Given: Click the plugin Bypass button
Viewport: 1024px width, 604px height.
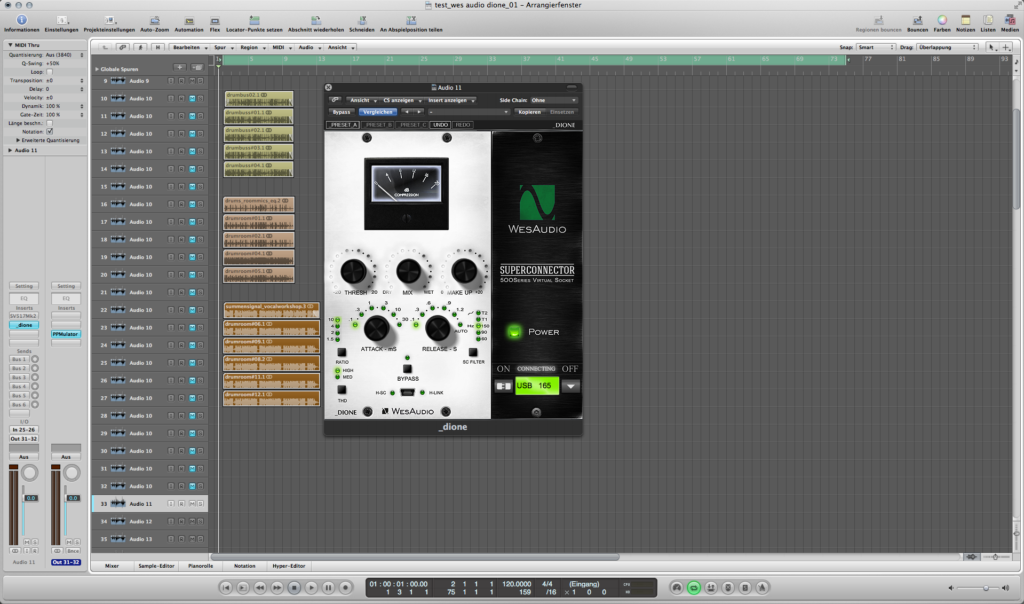Looking at the screenshot, I should pyautogui.click(x=341, y=112).
